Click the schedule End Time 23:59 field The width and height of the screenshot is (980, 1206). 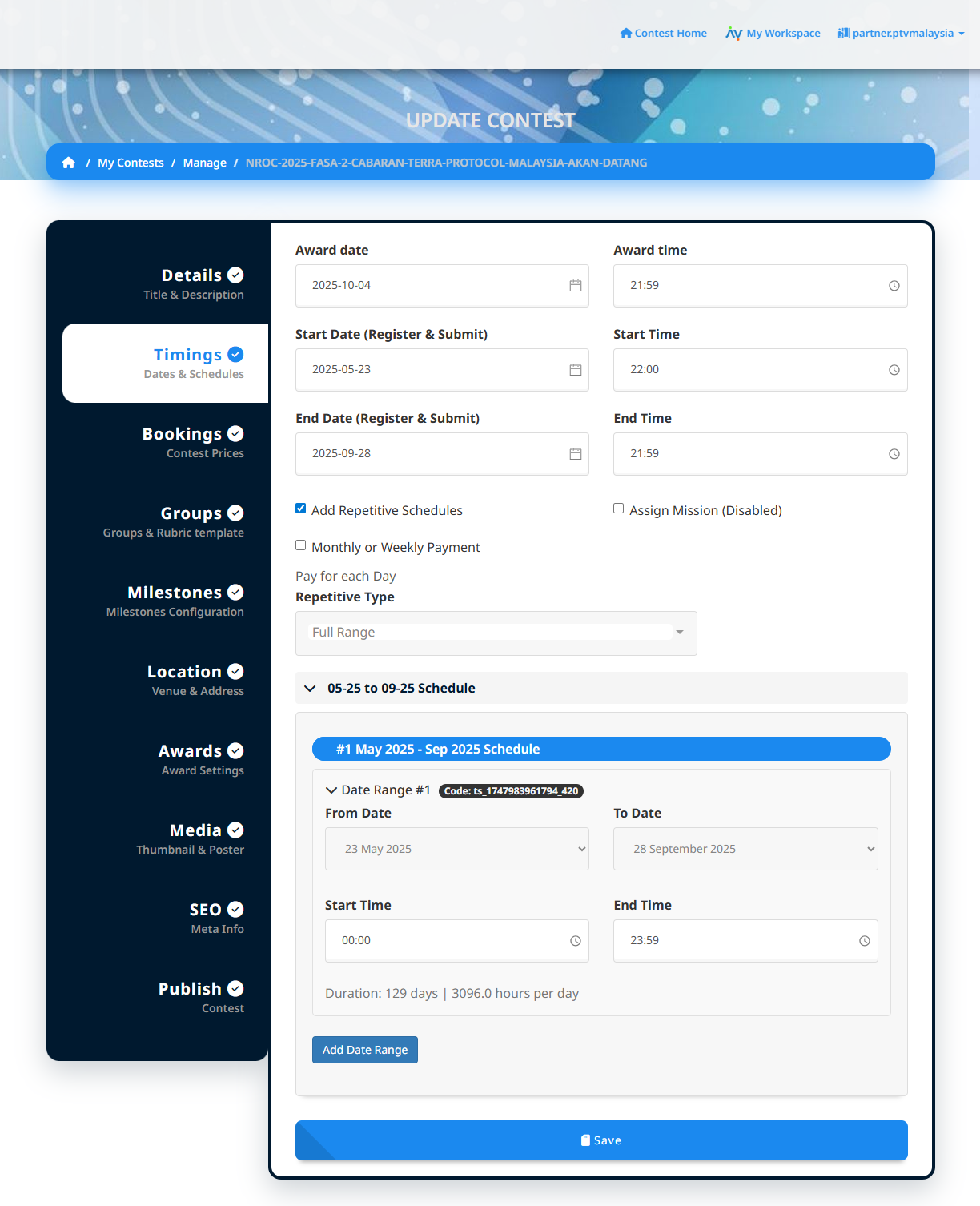[x=745, y=941]
